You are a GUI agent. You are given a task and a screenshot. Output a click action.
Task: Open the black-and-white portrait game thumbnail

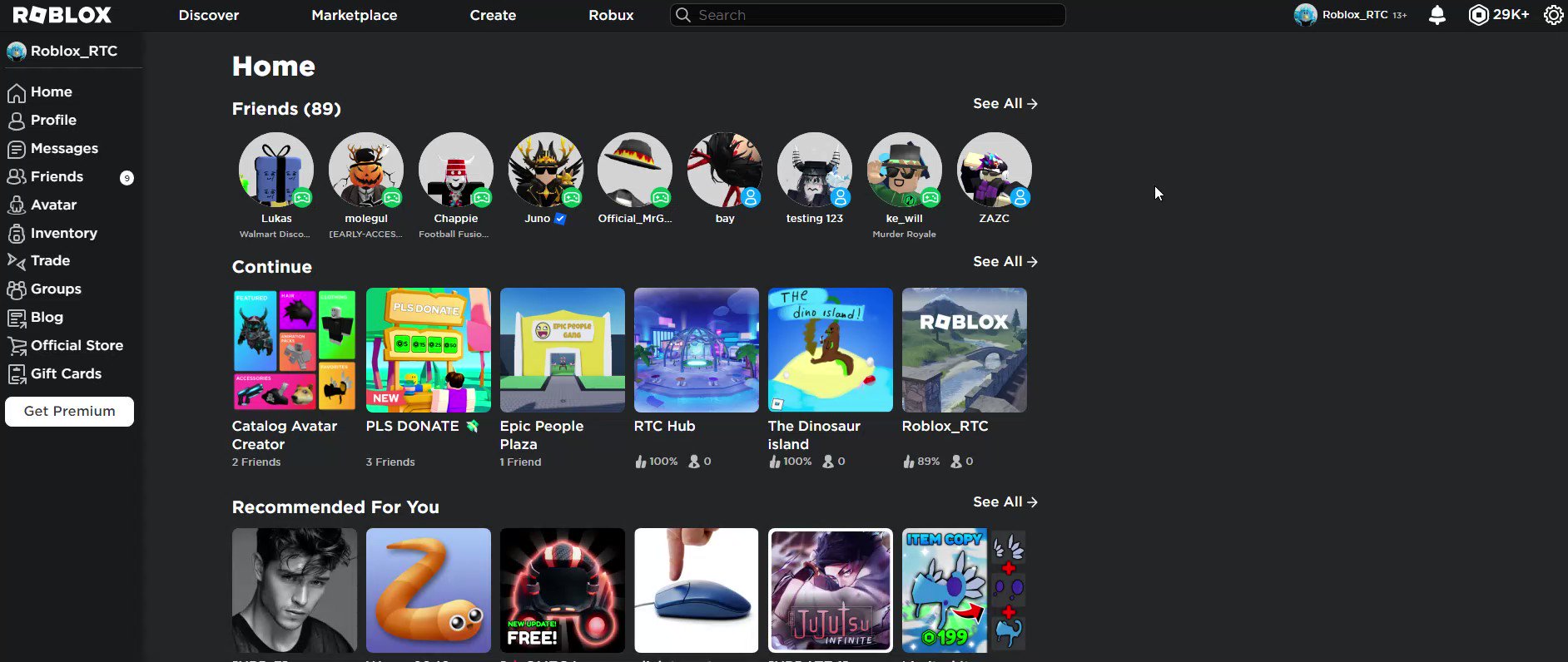[295, 590]
